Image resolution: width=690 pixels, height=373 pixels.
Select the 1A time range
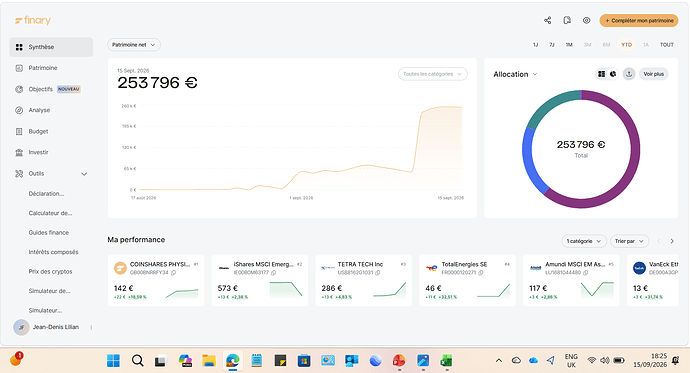point(646,45)
